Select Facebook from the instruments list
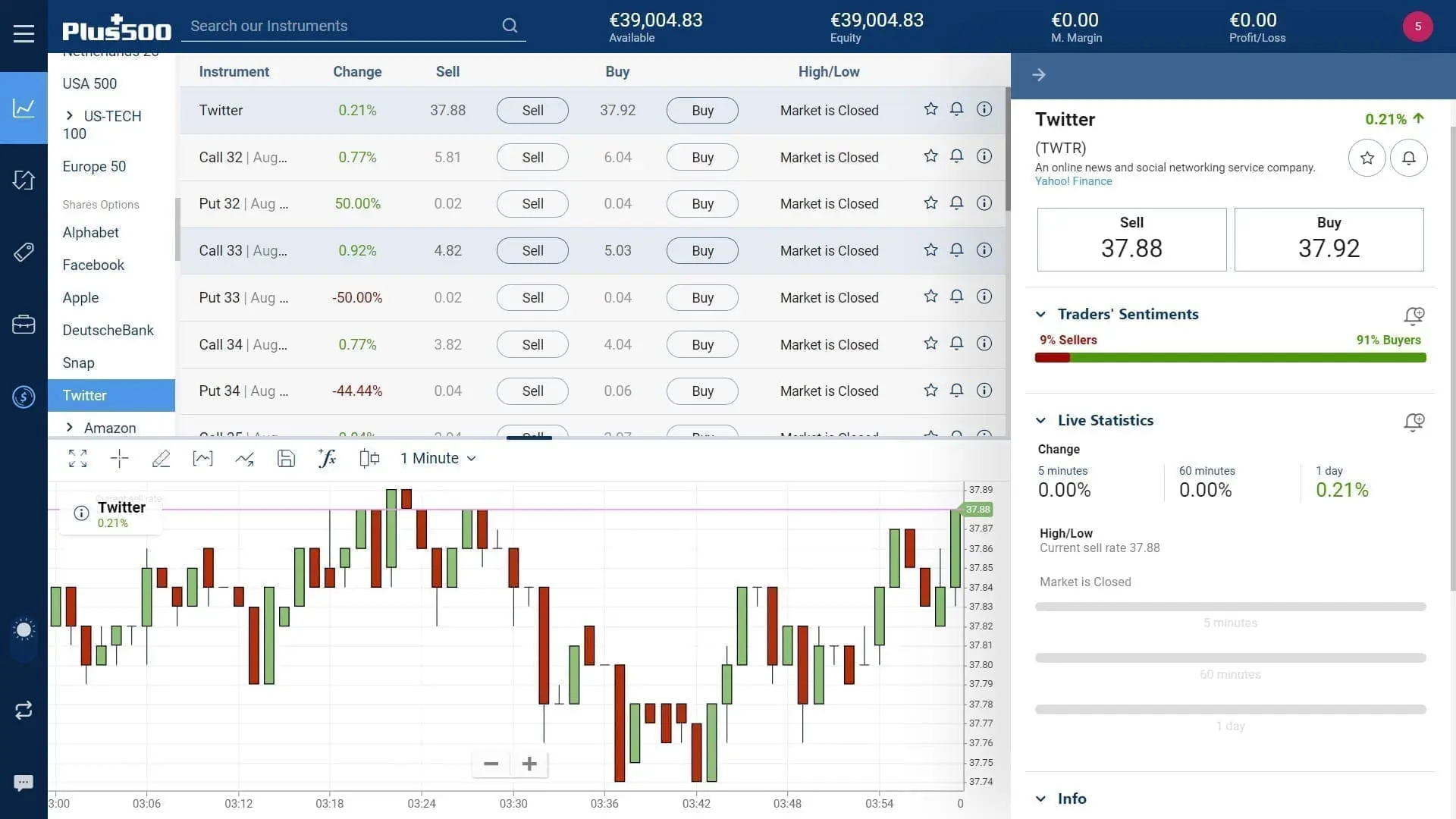1456x819 pixels. pyautogui.click(x=93, y=265)
